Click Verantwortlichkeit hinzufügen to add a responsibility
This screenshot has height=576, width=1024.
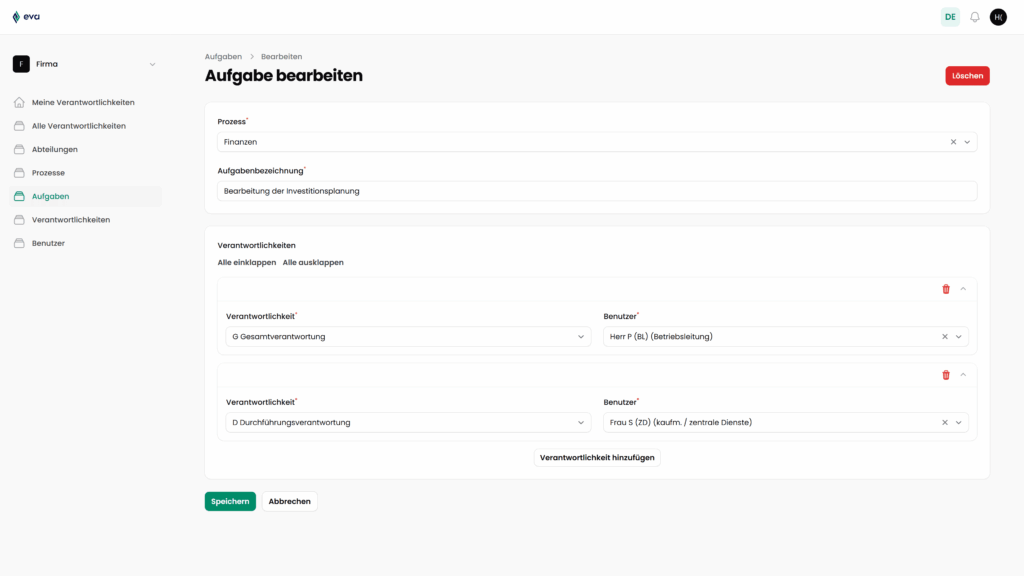[x=596, y=457]
